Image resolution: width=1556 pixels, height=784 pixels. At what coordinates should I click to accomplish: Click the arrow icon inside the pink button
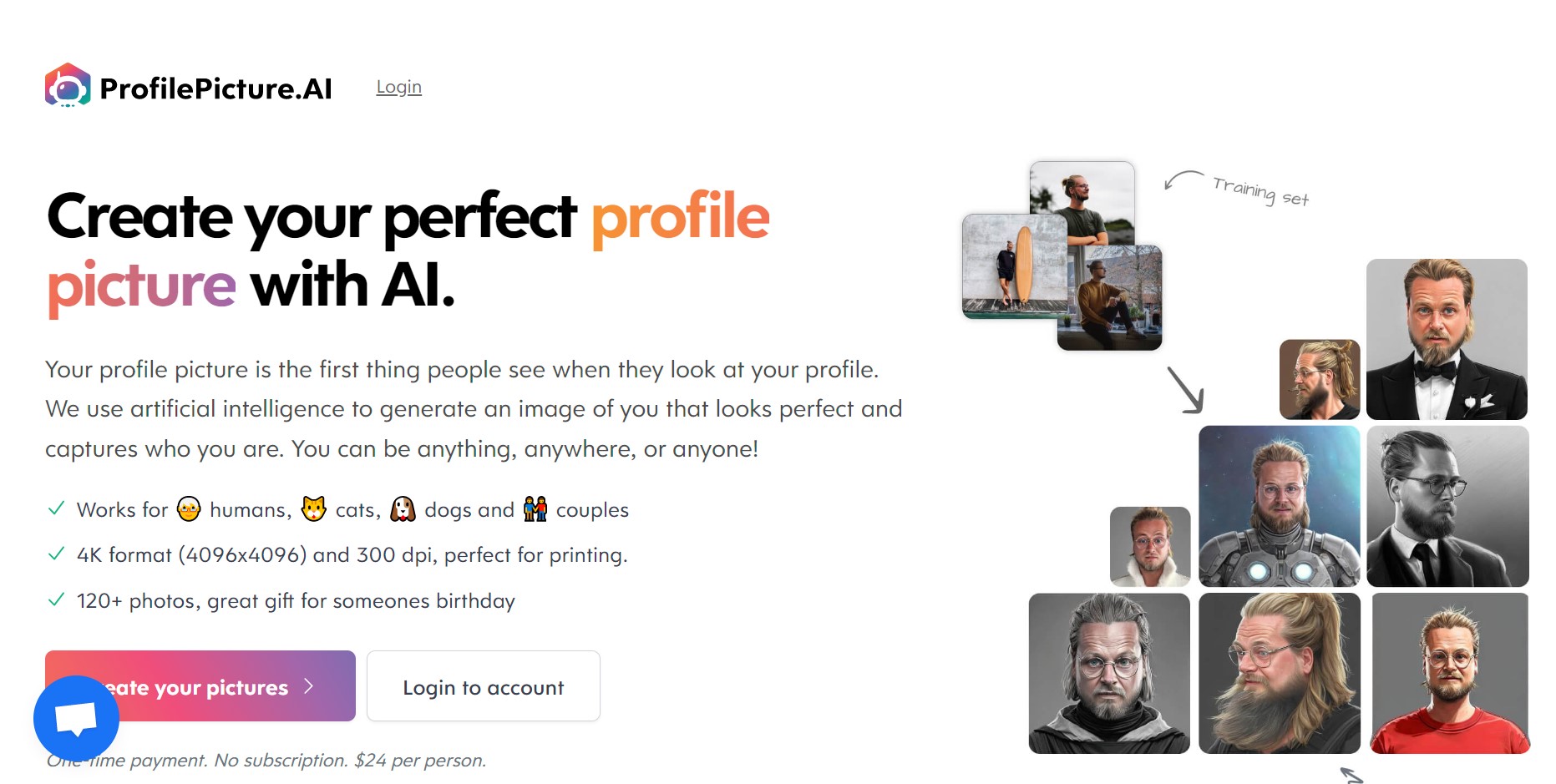[x=308, y=686]
